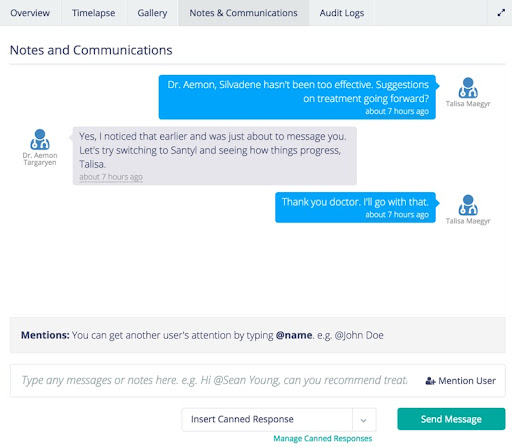The height and width of the screenshot is (447, 512).
Task: Click the Silvadene question message bubble
Action: point(298,97)
